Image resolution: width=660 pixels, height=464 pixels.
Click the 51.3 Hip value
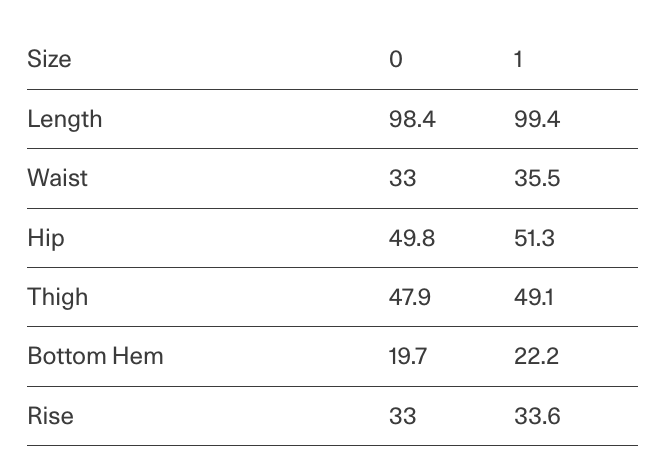(x=534, y=238)
